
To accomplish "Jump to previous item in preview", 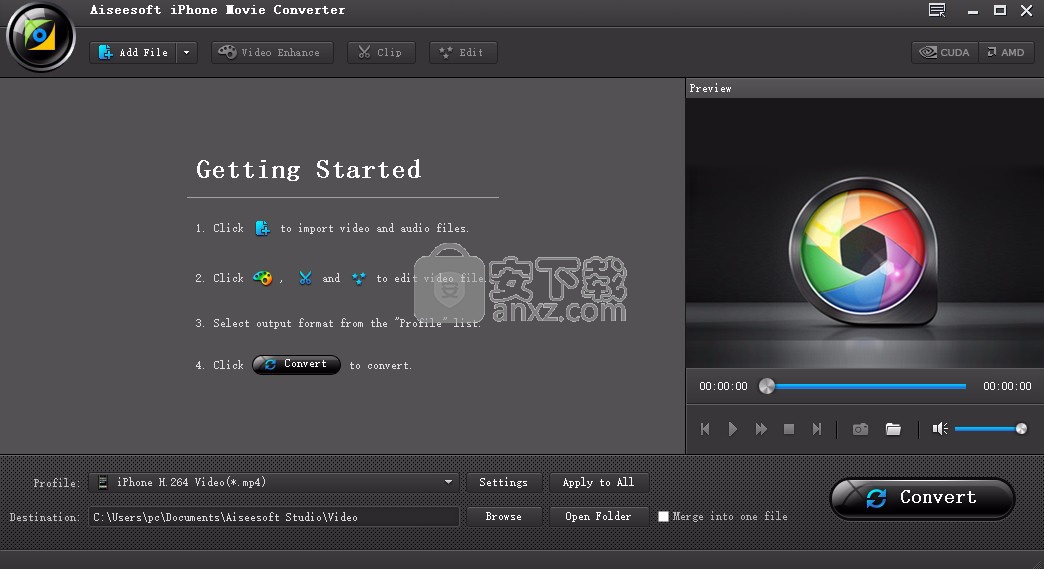I will click(705, 429).
